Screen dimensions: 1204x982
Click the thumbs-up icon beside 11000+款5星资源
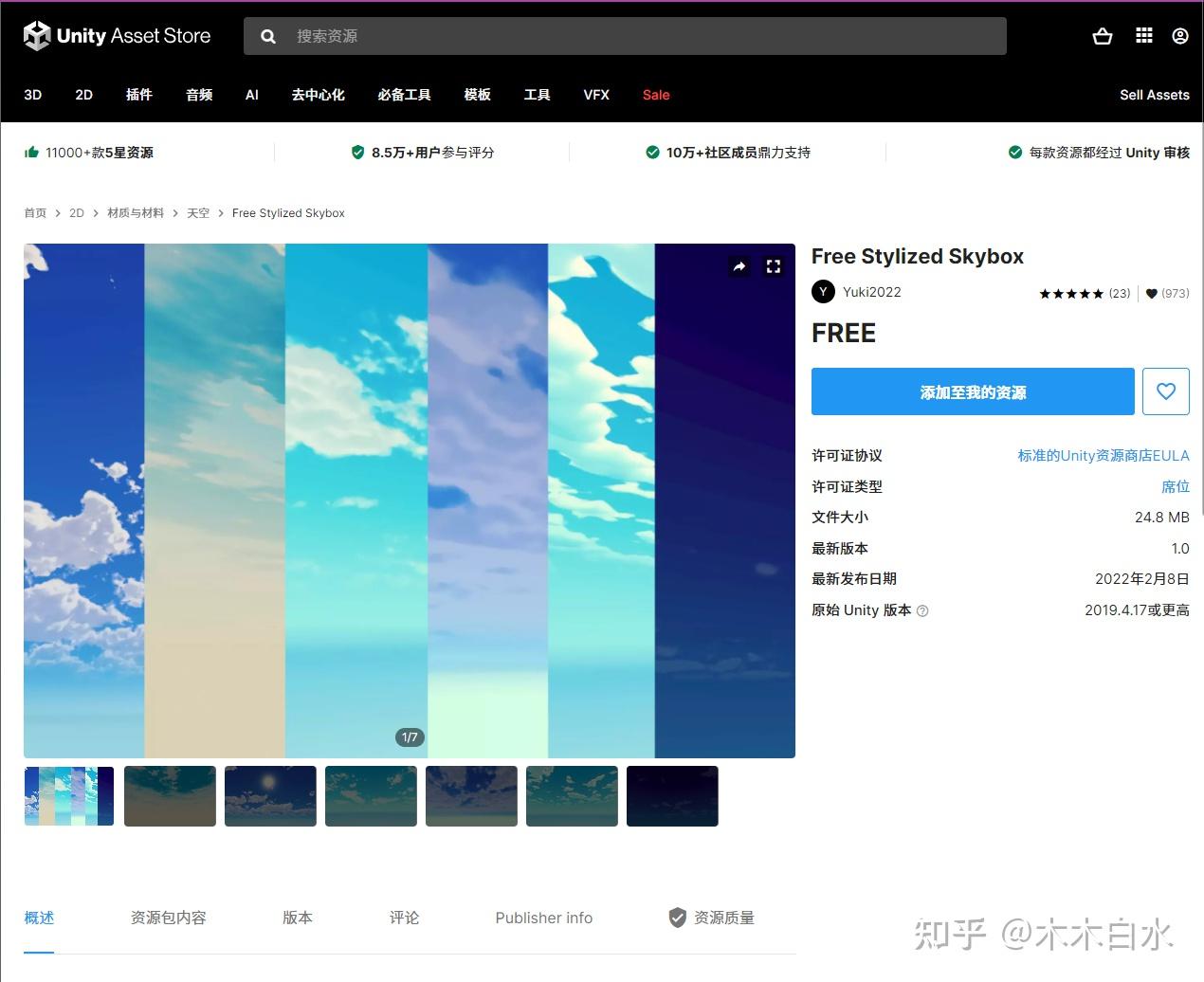31,152
